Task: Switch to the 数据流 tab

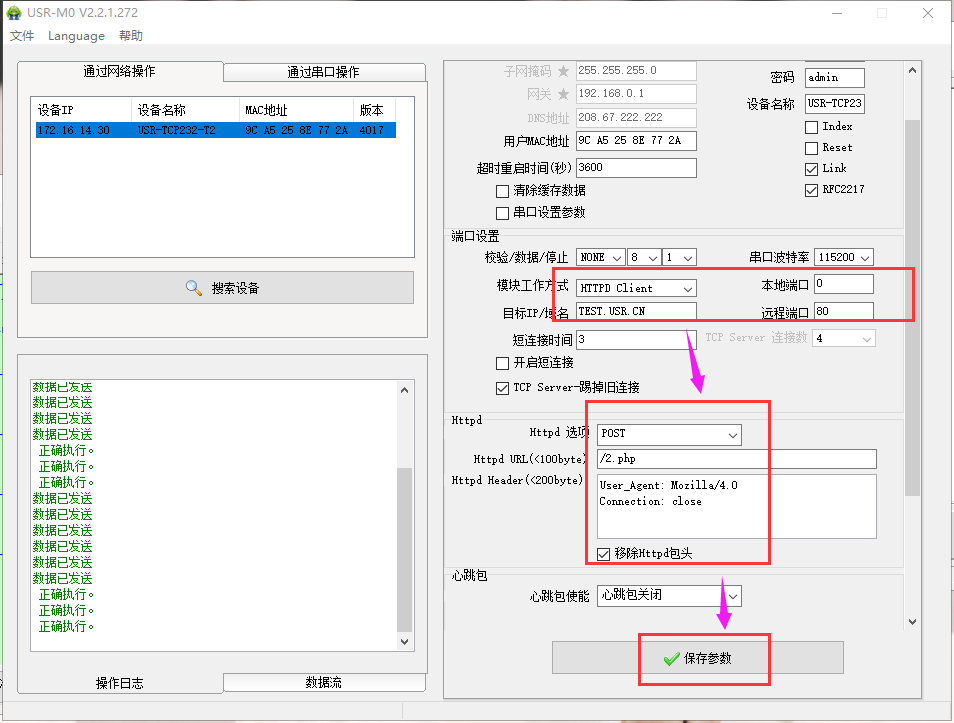Action: point(323,682)
